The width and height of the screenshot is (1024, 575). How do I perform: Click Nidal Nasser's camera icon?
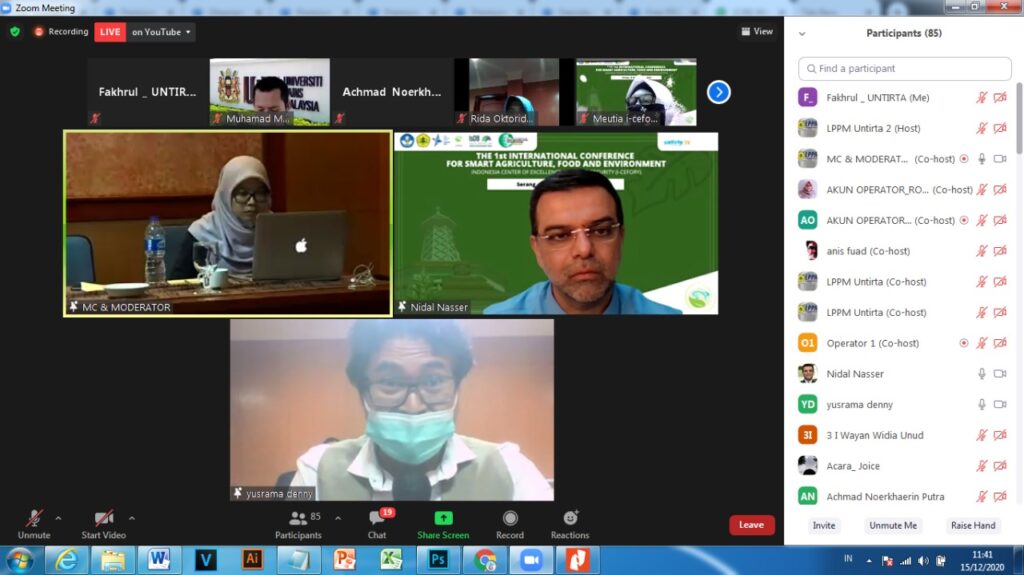pyautogui.click(x=1000, y=374)
